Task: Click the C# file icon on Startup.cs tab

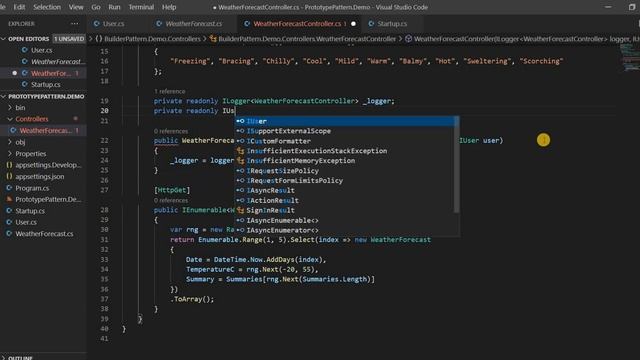Action: click(x=371, y=24)
